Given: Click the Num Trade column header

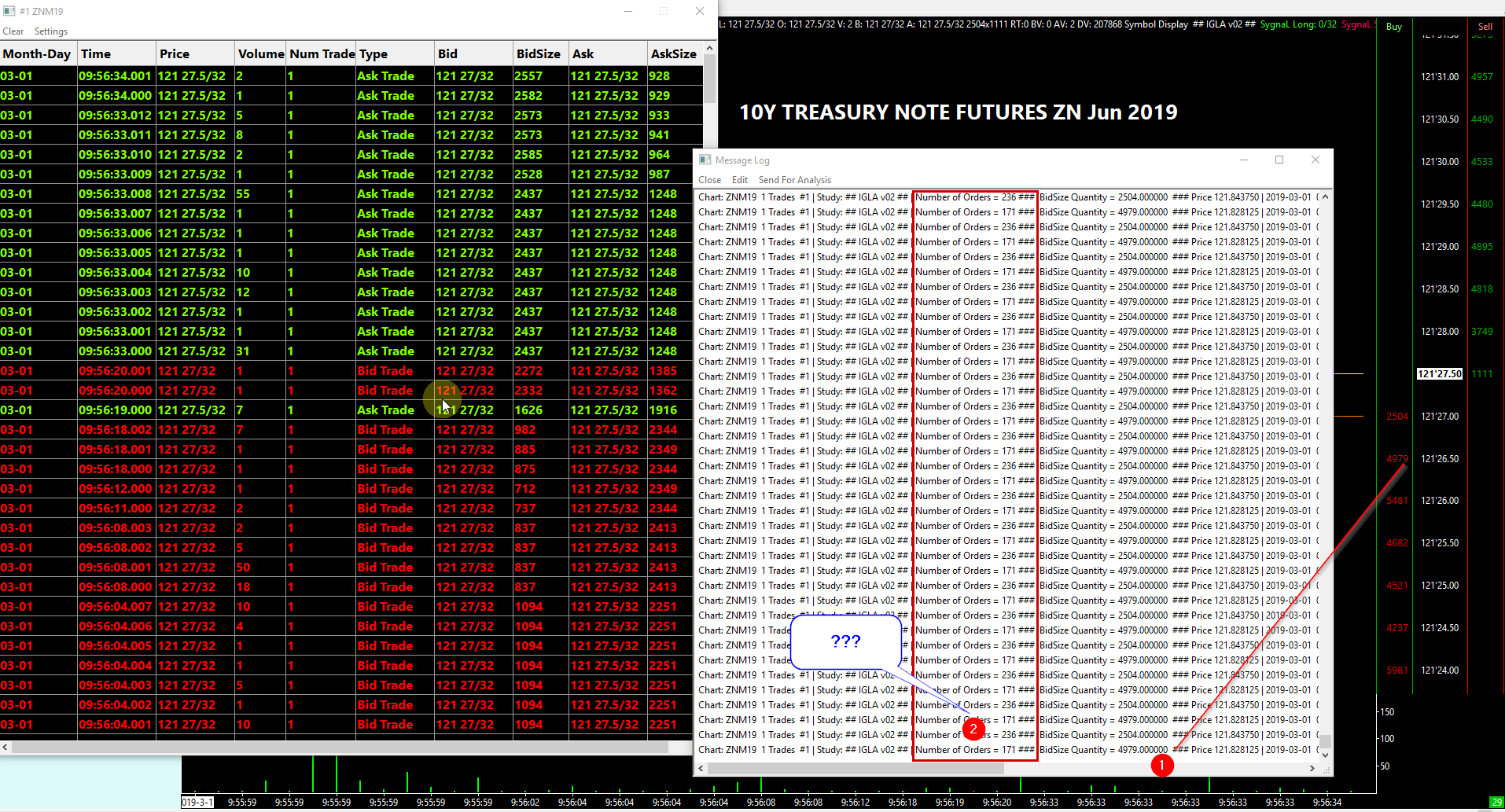Looking at the screenshot, I should [x=322, y=53].
